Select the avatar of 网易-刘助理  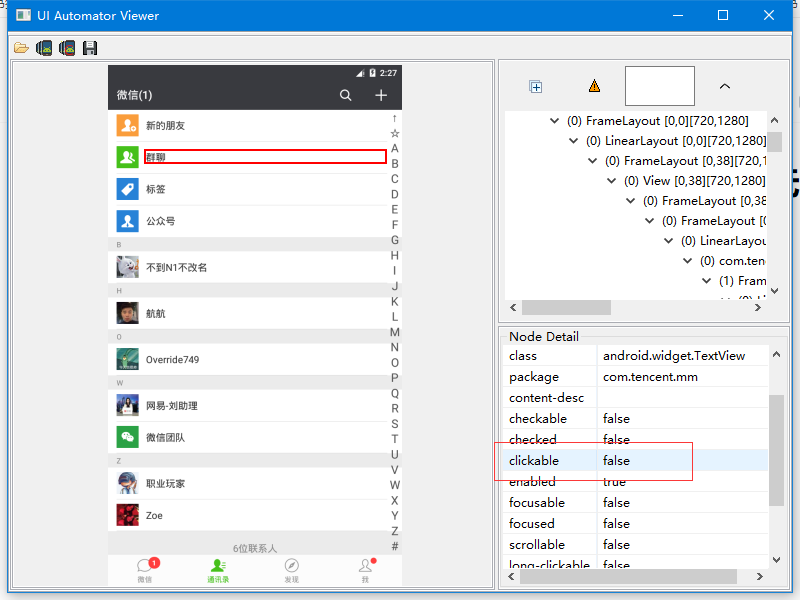[128, 406]
